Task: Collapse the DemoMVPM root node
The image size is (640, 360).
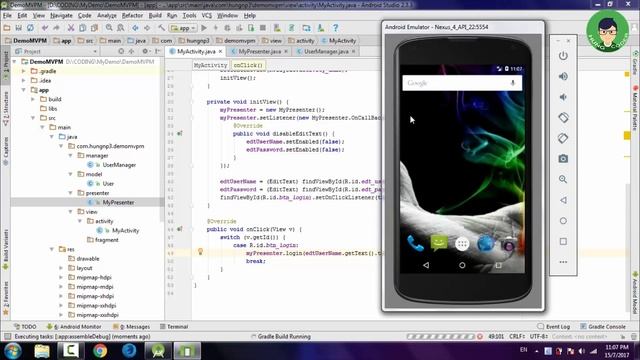Action: 15,62
